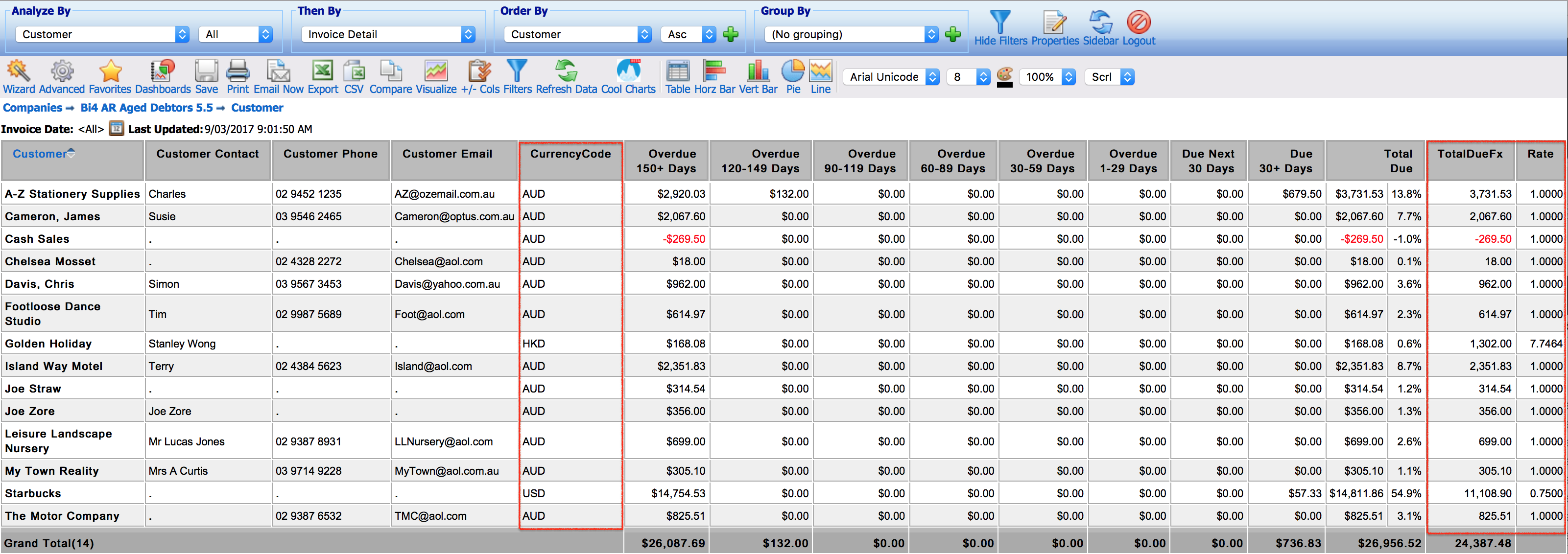Click 54.9% percentage for Starbucks
The height and width of the screenshot is (554, 1568).
pos(1406,493)
